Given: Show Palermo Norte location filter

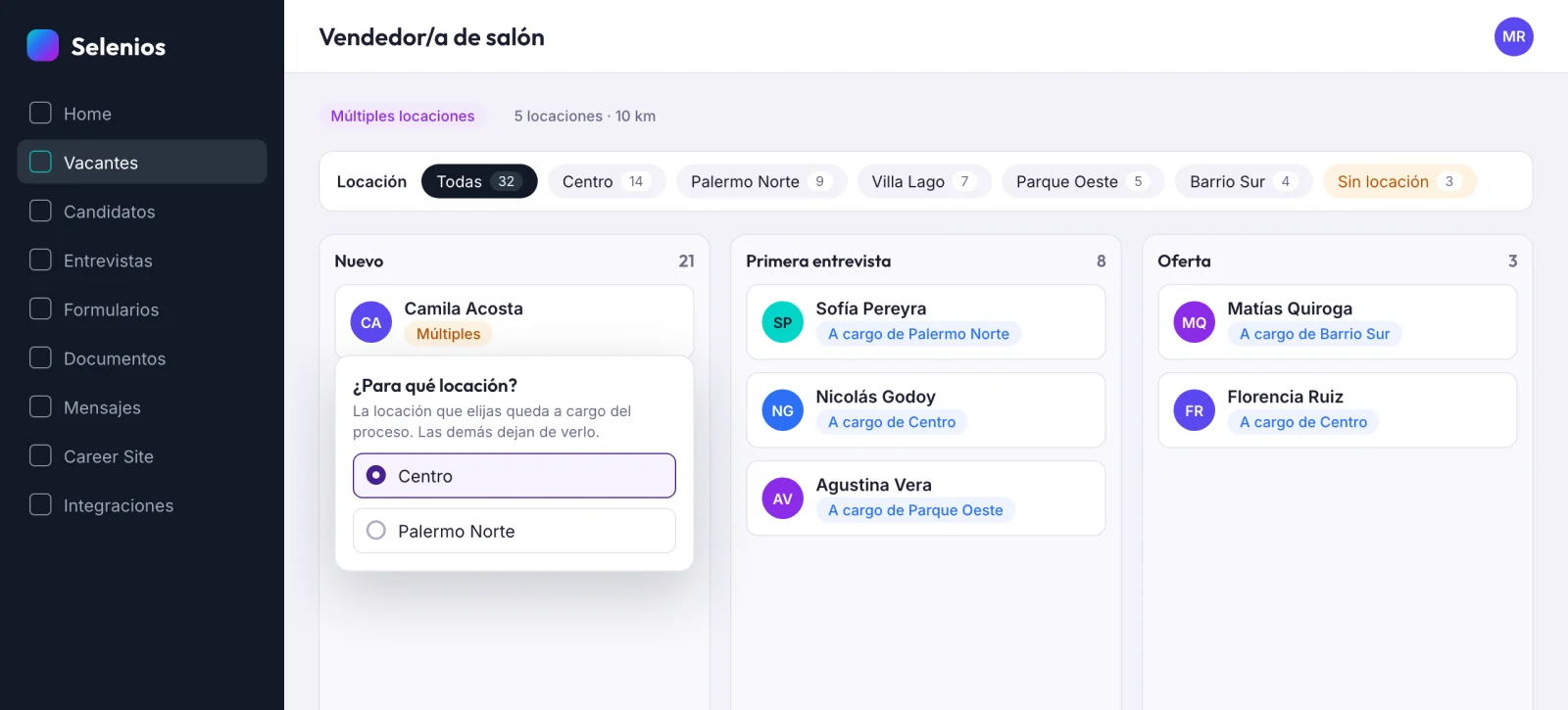Looking at the screenshot, I should (761, 181).
